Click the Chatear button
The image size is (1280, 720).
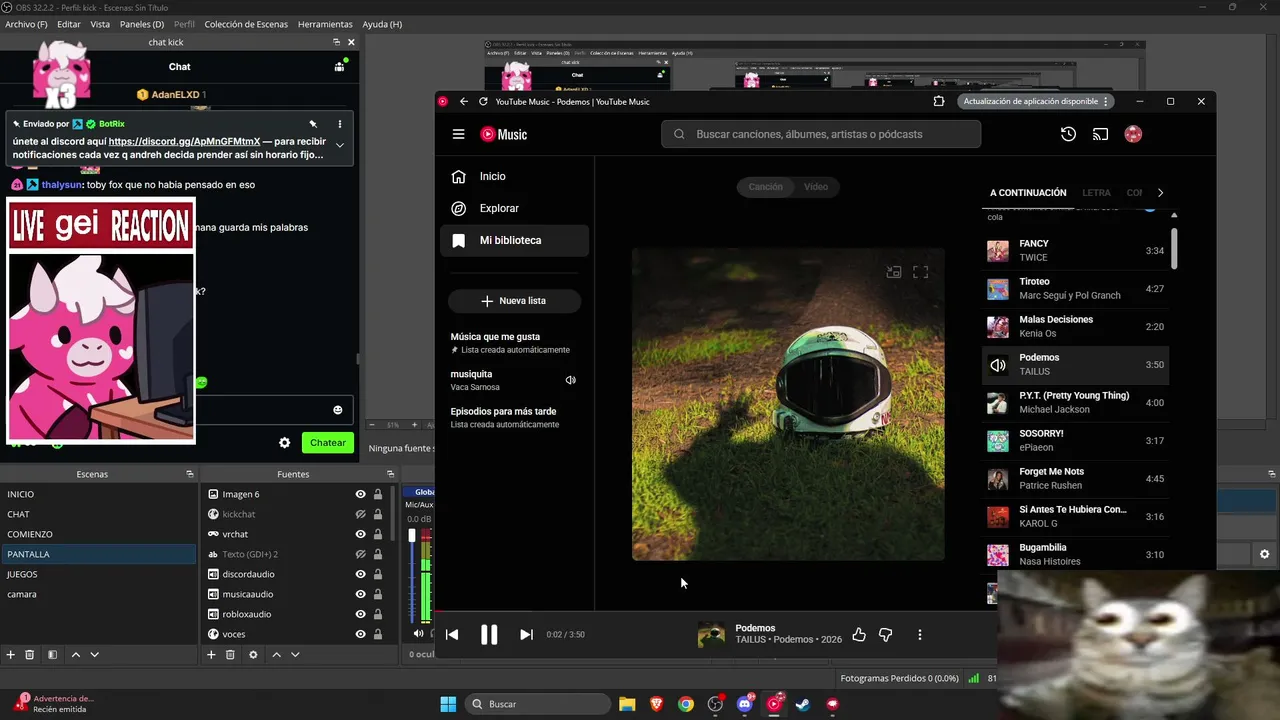328,442
